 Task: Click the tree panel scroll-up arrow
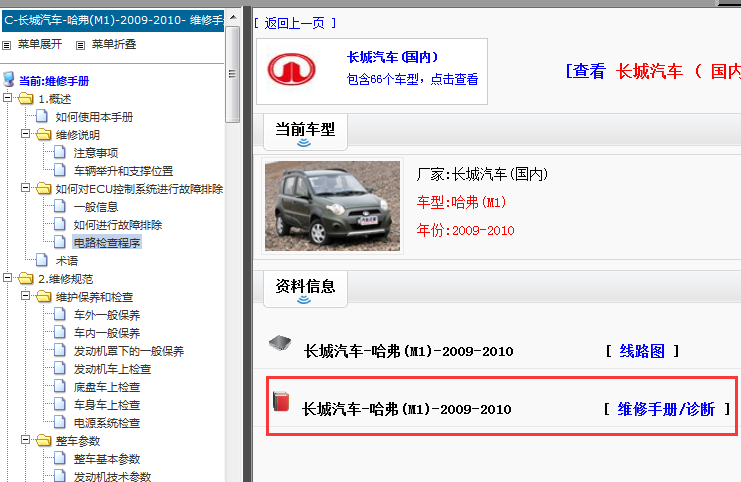(x=233, y=17)
